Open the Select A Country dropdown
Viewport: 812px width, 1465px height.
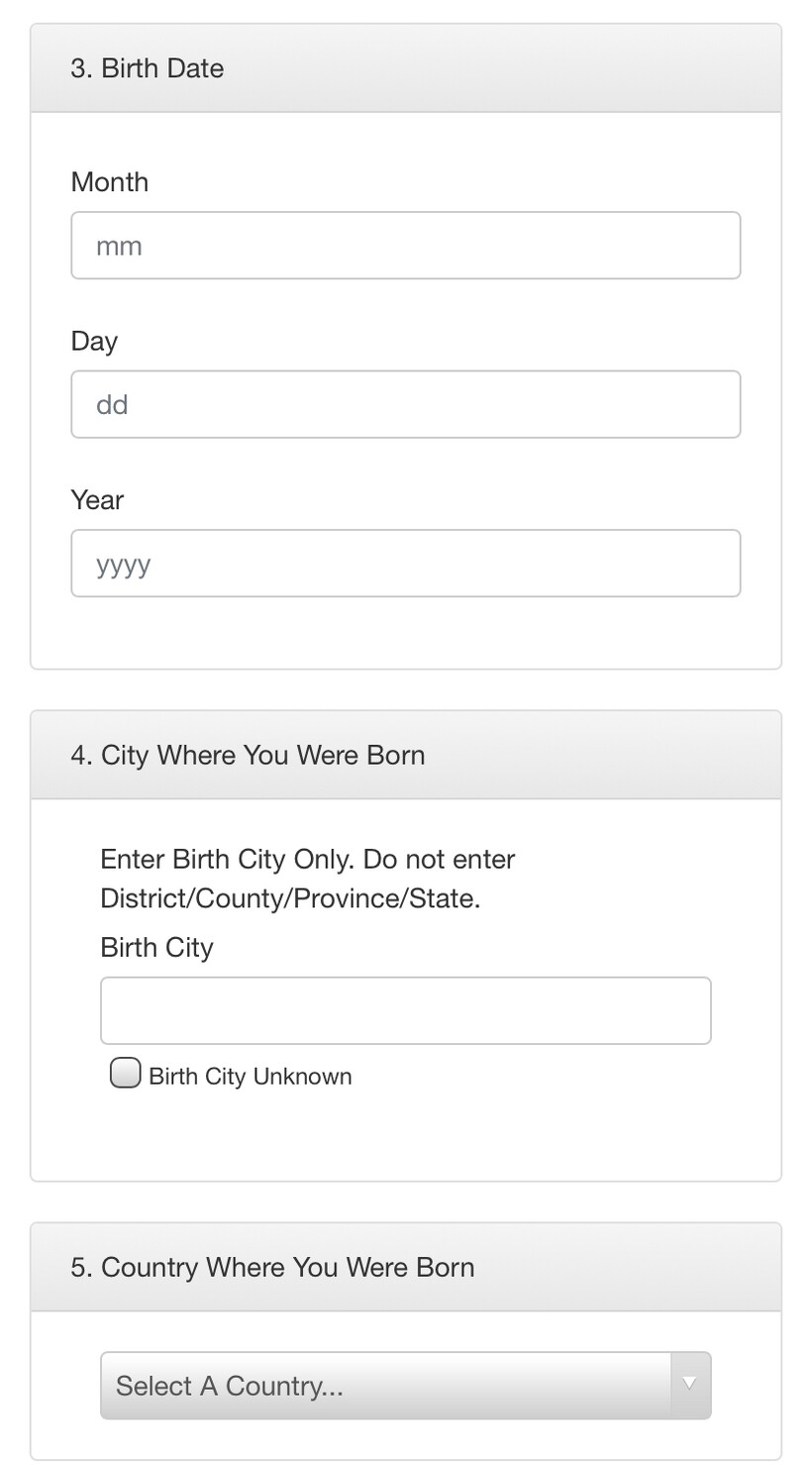pyautogui.click(x=386, y=1386)
